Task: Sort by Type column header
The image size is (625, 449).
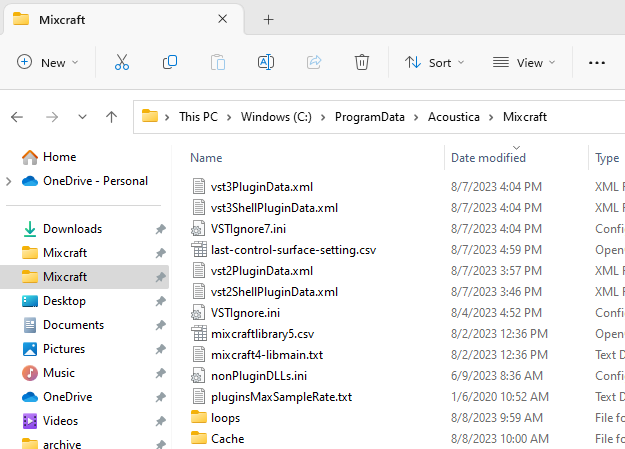Action: click(x=607, y=158)
